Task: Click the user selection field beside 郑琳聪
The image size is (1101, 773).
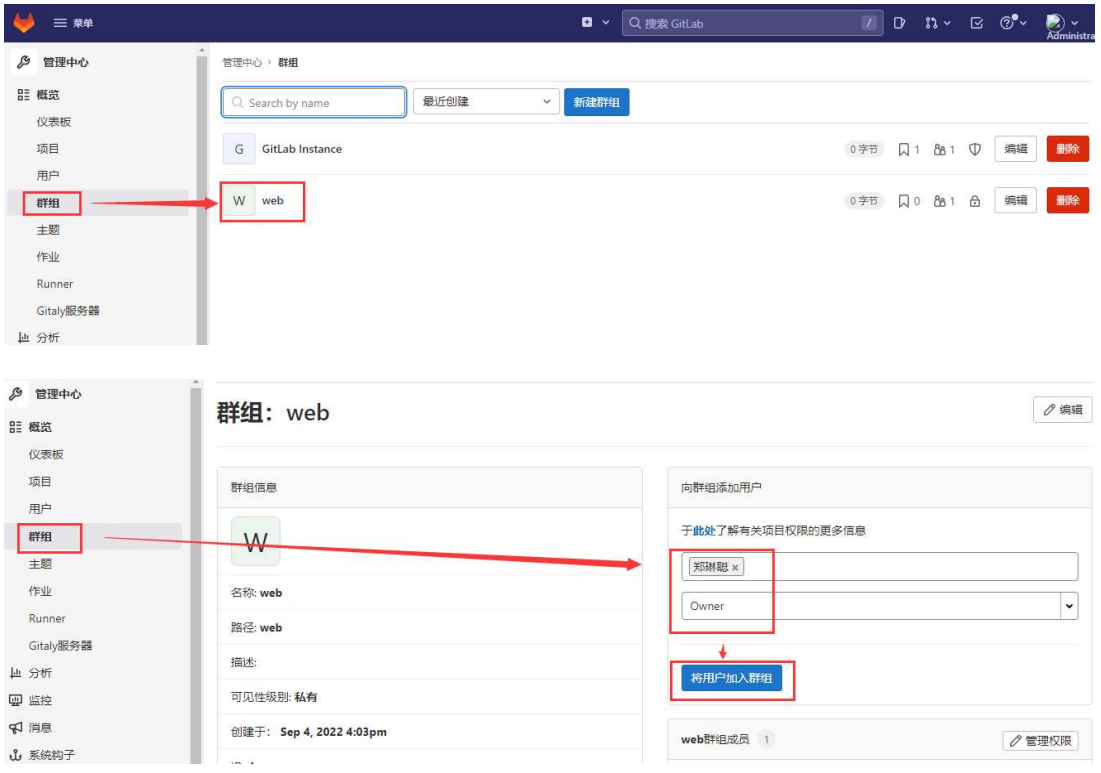Action: tap(879, 567)
